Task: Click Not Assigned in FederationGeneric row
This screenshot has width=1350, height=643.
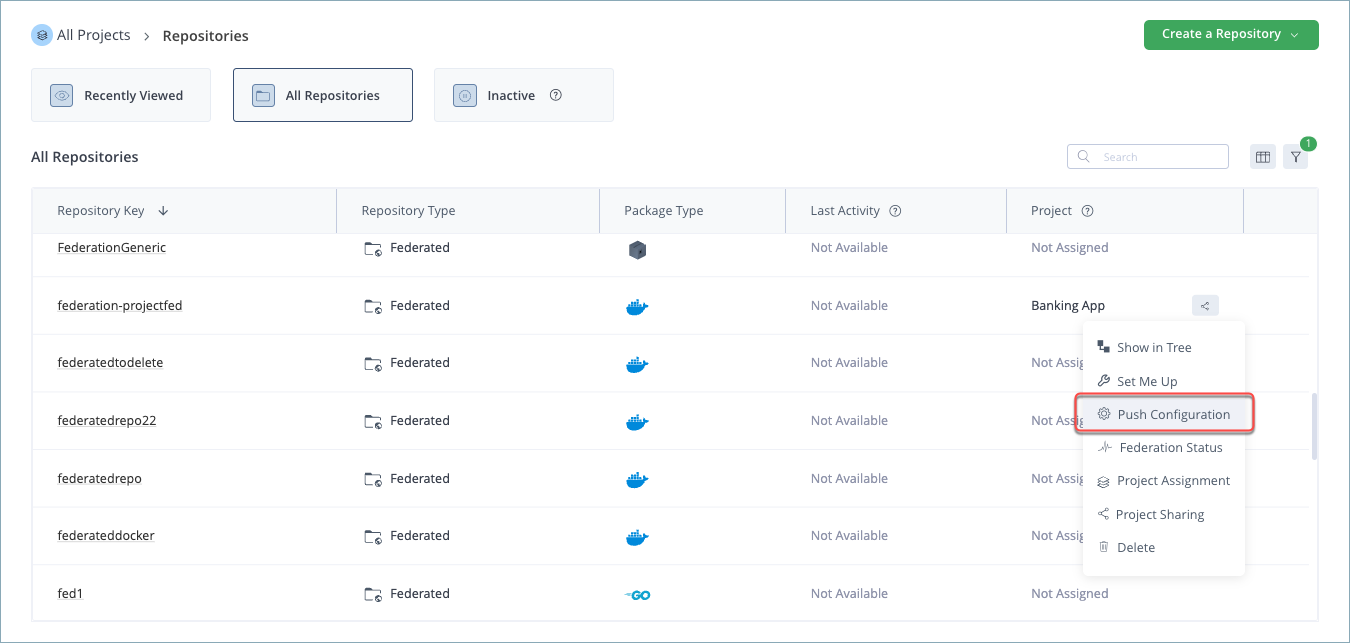Action: pyautogui.click(x=1069, y=247)
